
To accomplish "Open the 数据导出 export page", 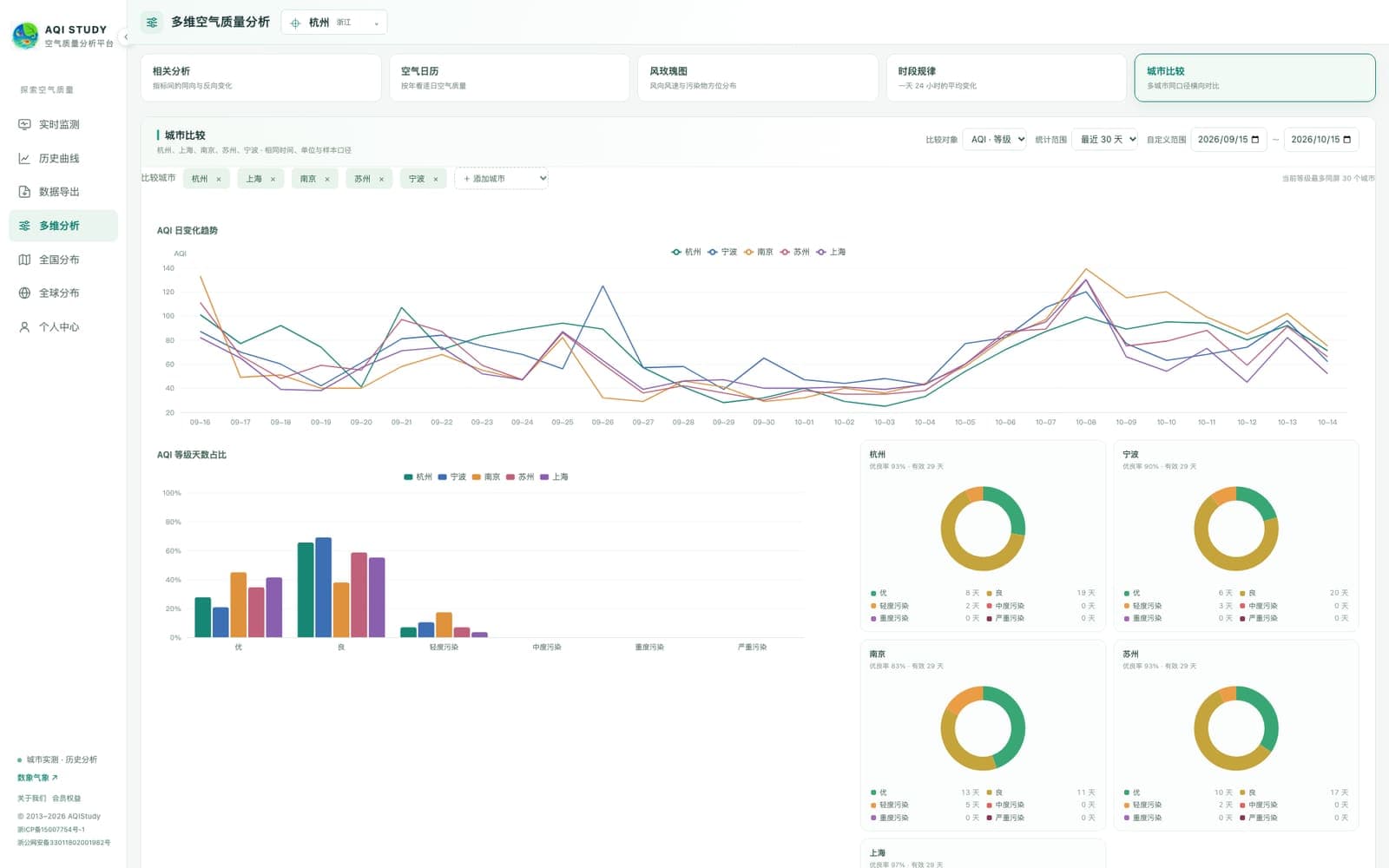I will click(x=63, y=192).
